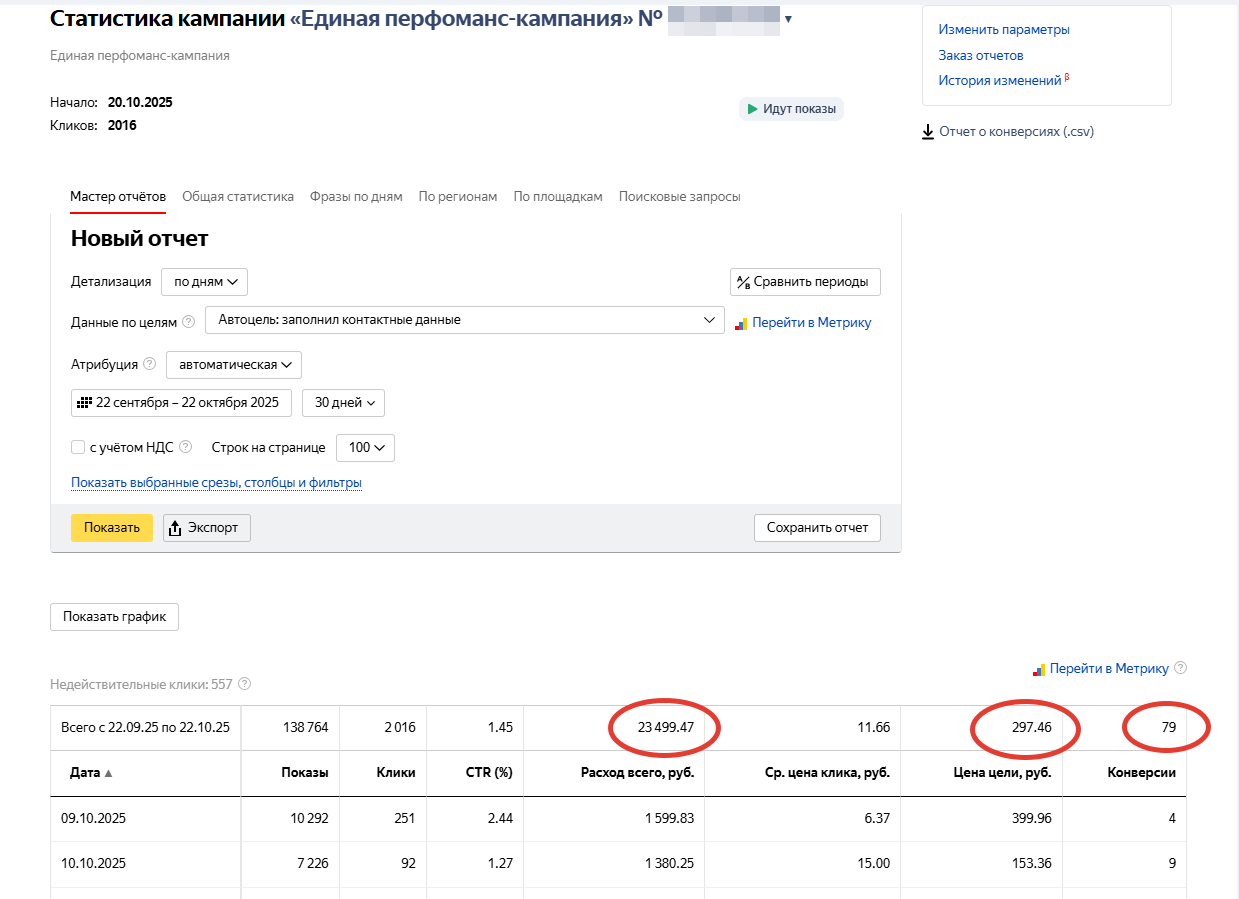The width and height of the screenshot is (1239, 899).
Task: Click the help icon beside Недействительные клики
Action: click(x=244, y=684)
